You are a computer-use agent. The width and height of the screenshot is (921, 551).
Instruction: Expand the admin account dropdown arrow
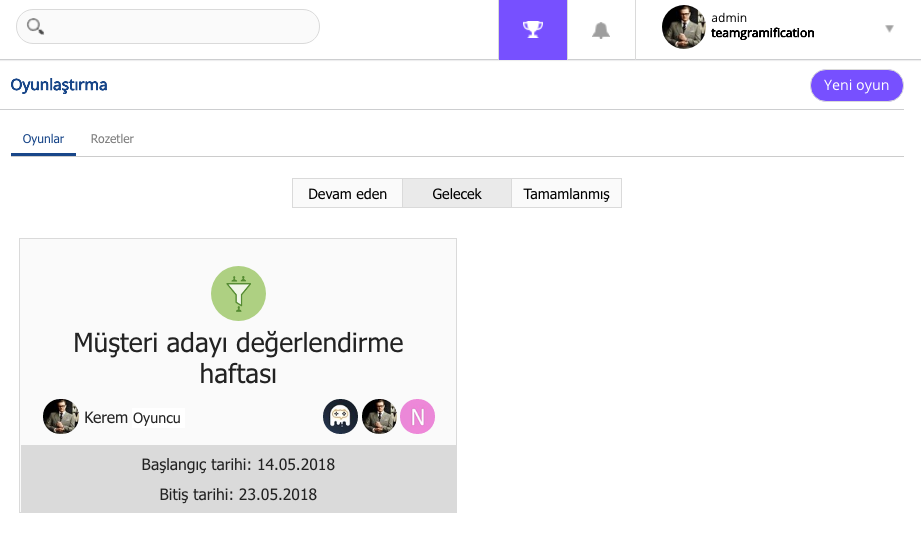point(889,28)
